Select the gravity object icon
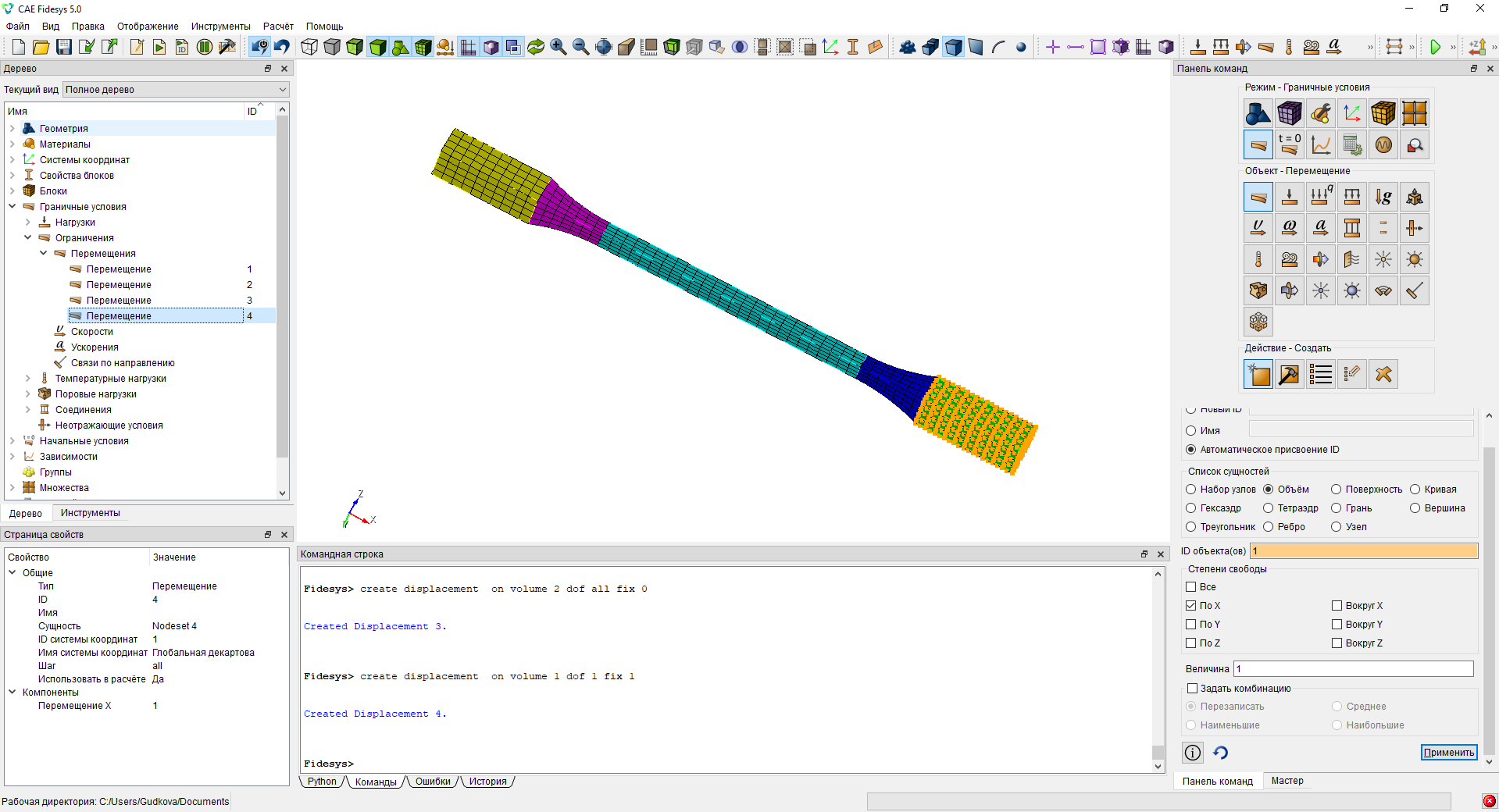The image size is (1499, 812). (x=1383, y=197)
